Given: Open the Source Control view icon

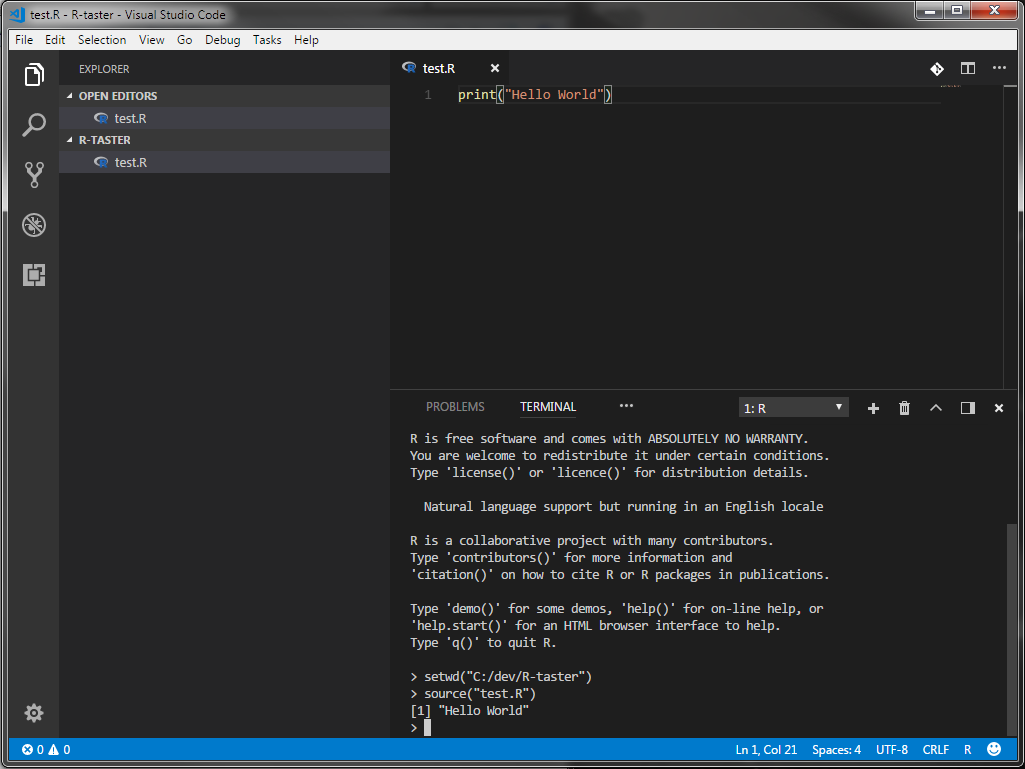Looking at the screenshot, I should coord(34,175).
